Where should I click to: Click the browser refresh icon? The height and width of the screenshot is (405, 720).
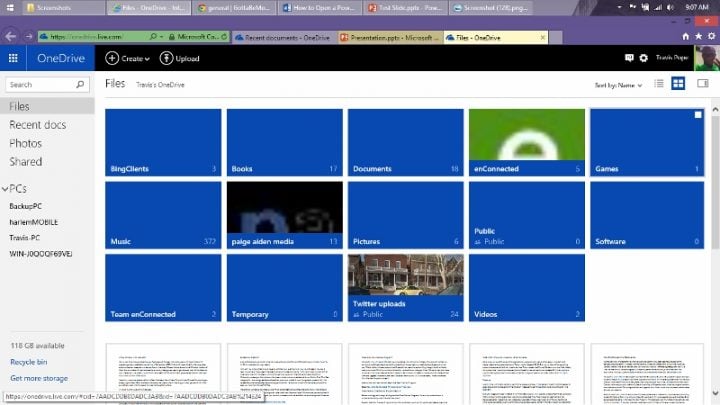[x=224, y=37]
